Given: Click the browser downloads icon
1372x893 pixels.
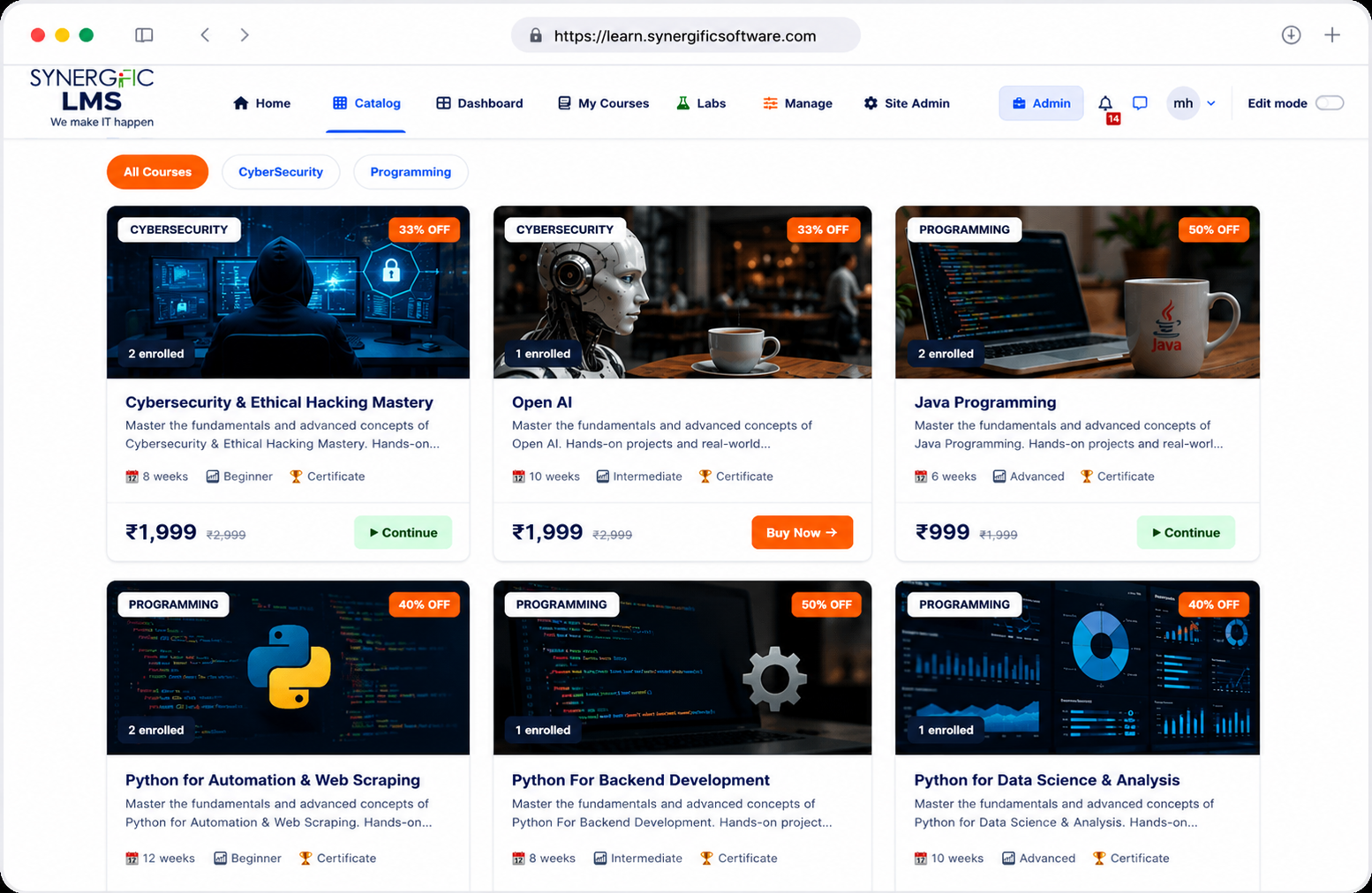Looking at the screenshot, I should pos(1291,35).
